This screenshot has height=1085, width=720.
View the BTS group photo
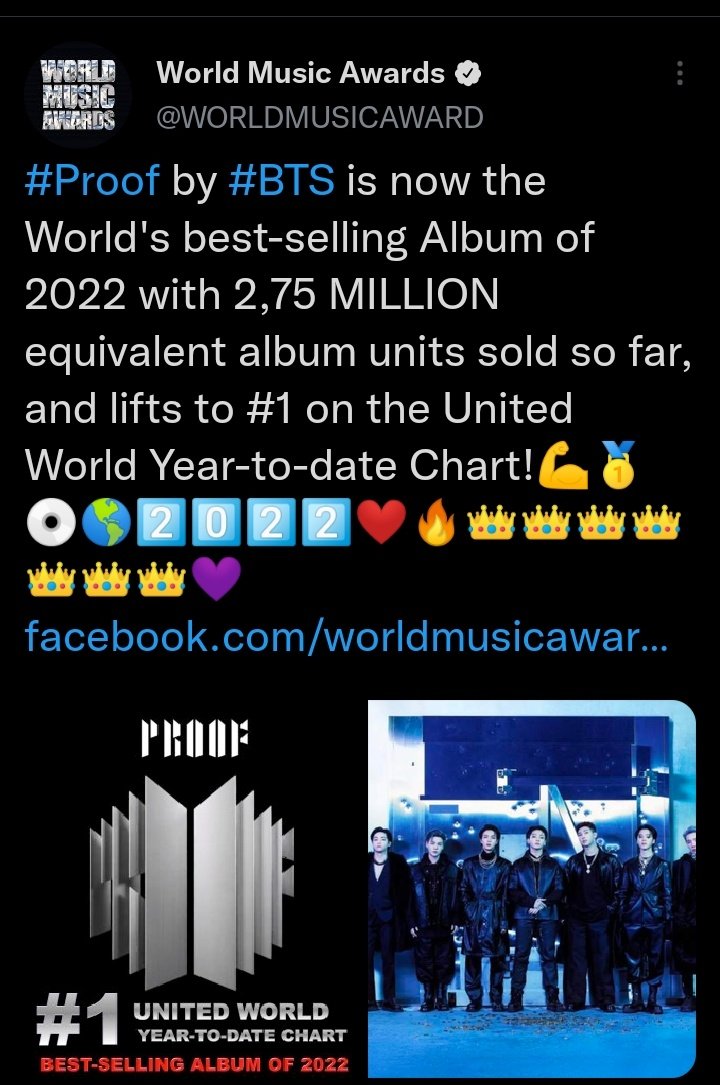click(532, 889)
